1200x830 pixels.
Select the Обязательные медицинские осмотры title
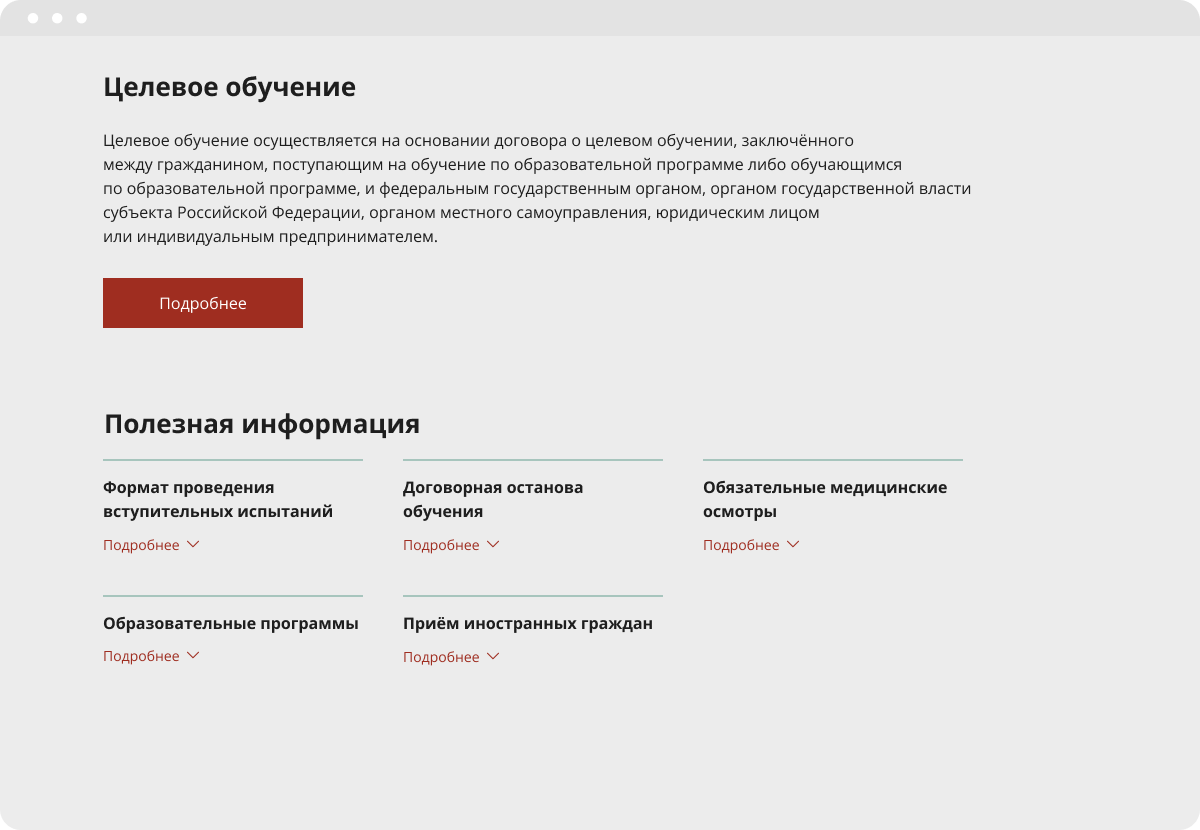(x=824, y=499)
